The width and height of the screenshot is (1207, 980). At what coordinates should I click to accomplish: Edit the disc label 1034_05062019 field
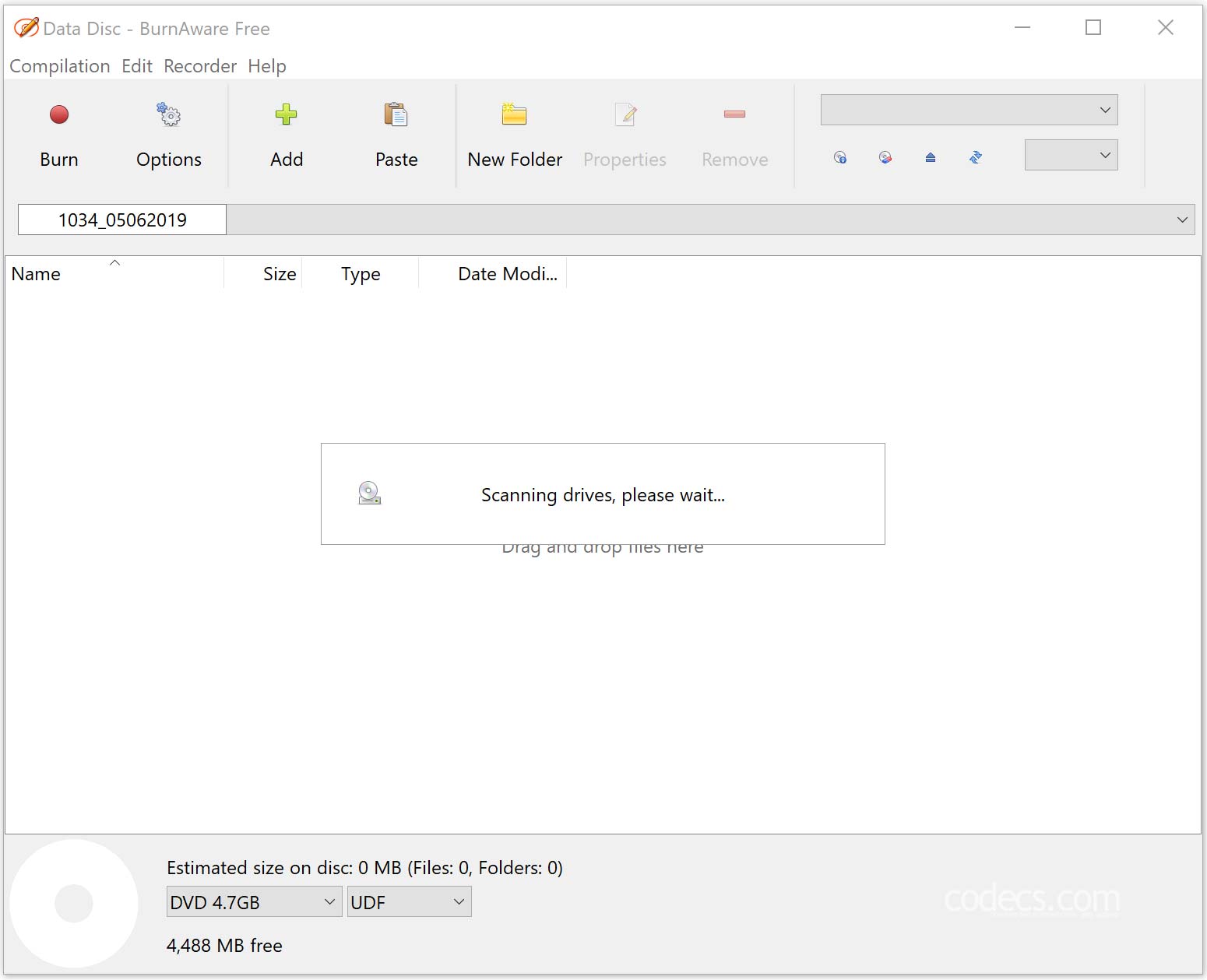tap(122, 220)
